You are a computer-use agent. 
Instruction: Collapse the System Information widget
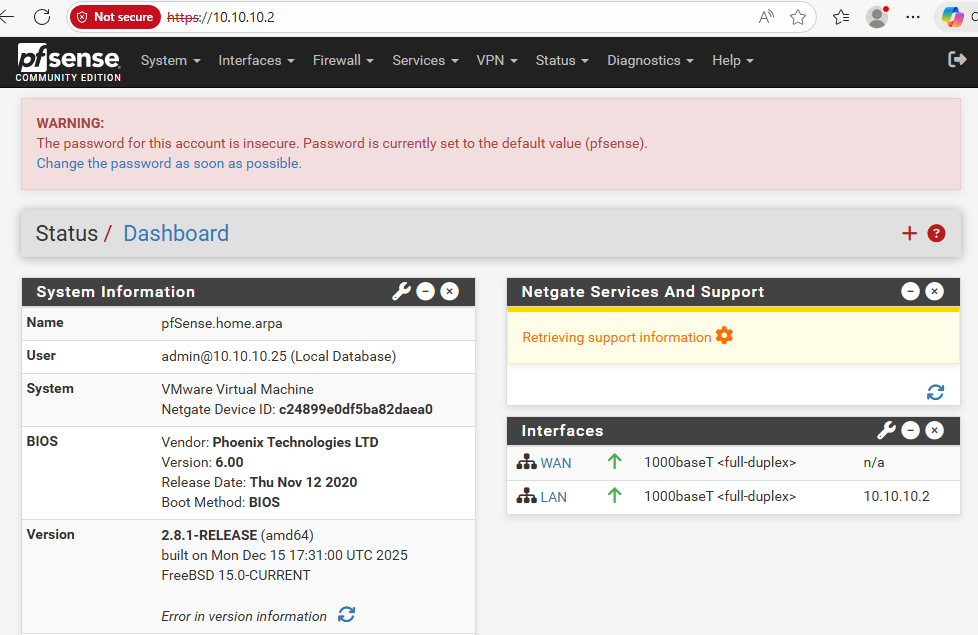425,291
